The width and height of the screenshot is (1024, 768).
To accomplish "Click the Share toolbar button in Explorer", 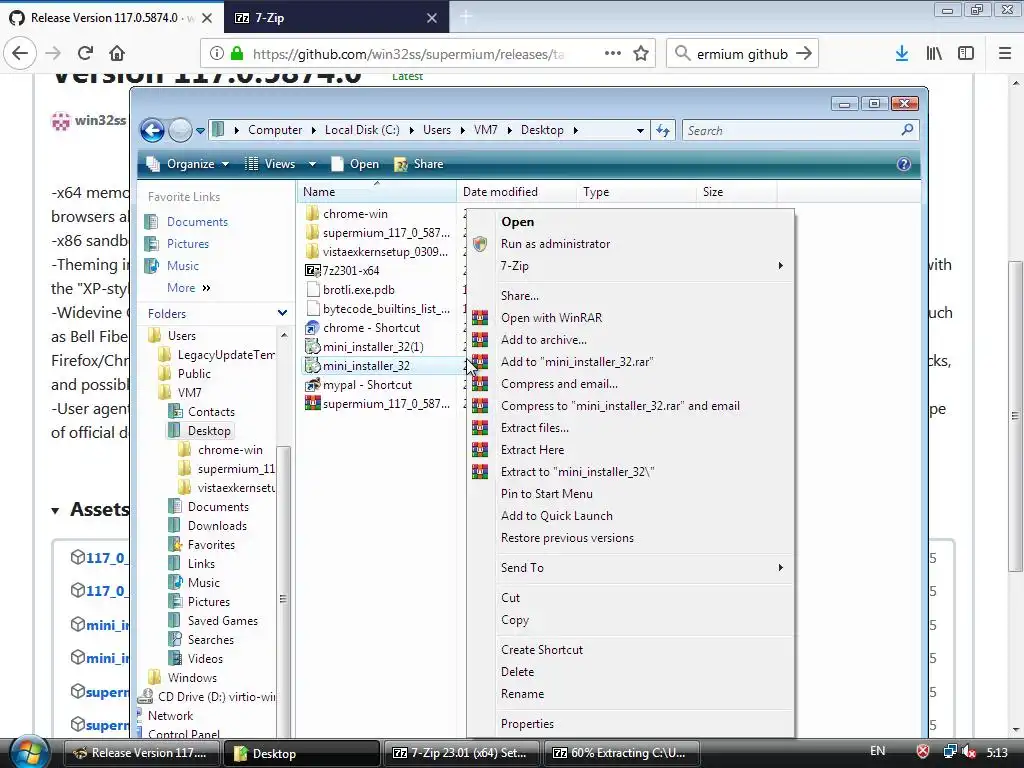I will tap(419, 164).
